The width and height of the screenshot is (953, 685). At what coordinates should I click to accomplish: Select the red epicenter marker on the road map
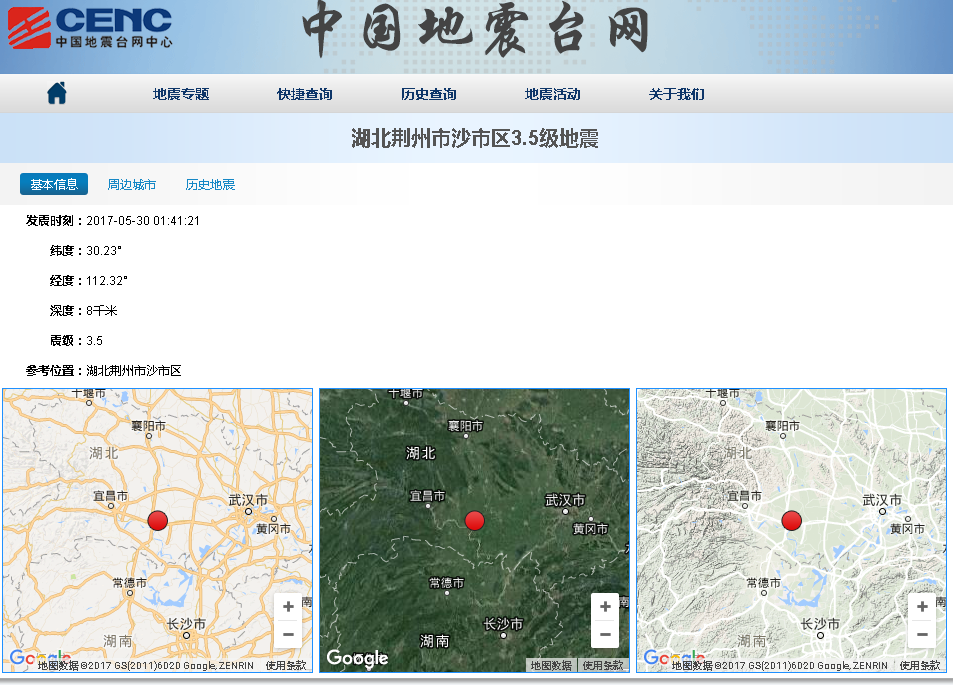[x=157, y=520]
